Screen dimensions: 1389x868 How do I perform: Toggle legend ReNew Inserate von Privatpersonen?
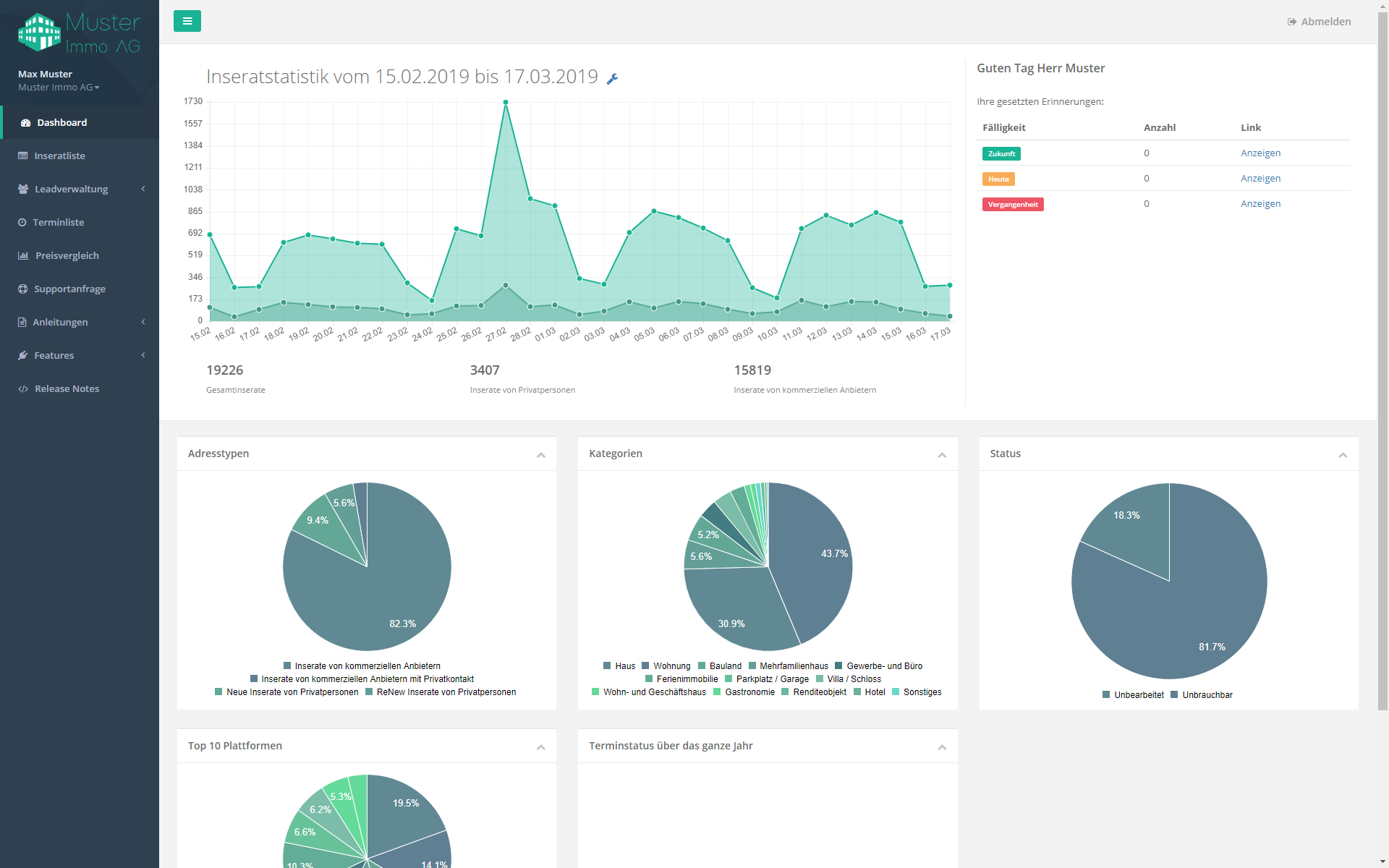[441, 692]
